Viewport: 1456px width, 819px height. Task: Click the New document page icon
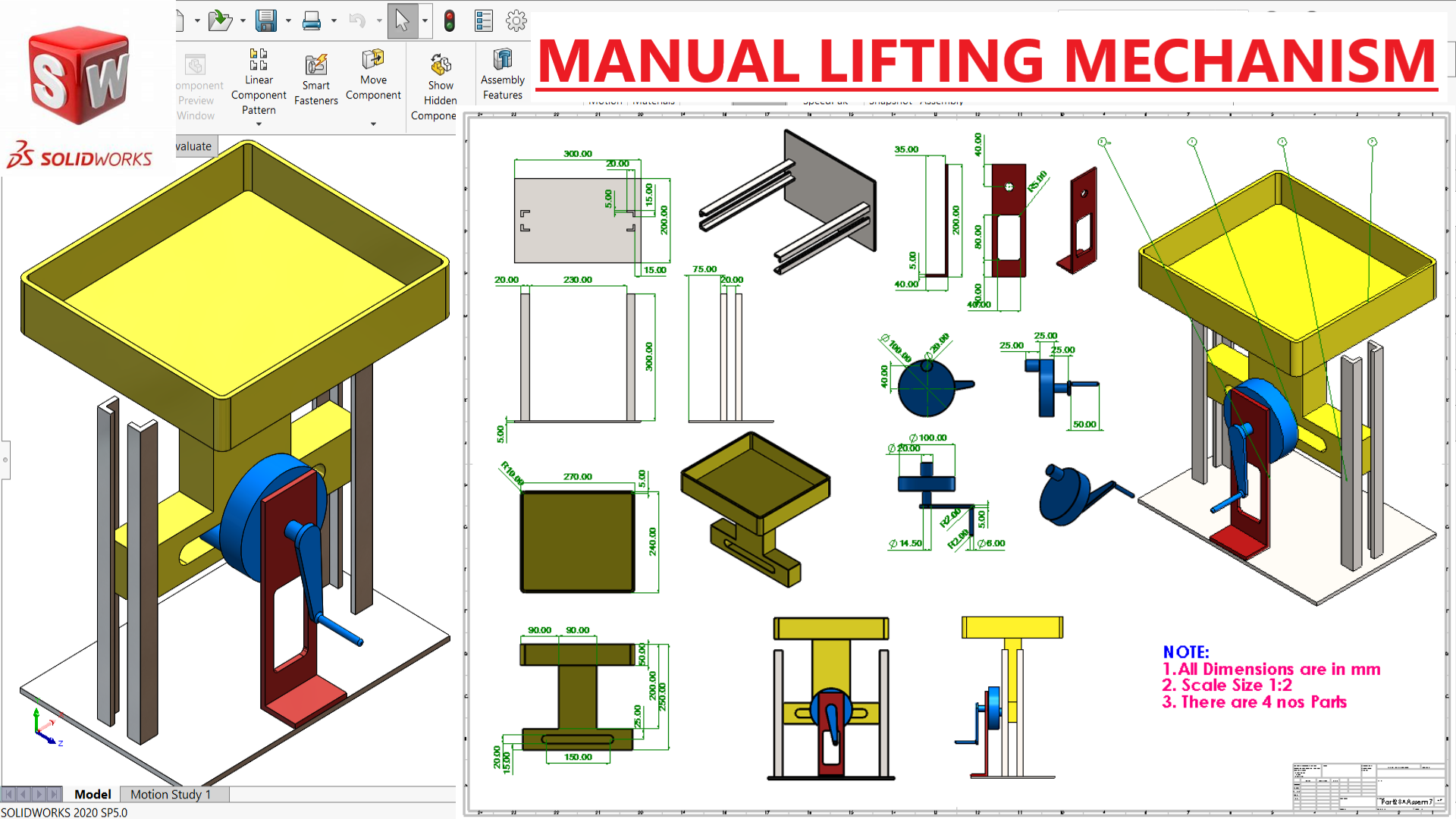tap(180, 20)
